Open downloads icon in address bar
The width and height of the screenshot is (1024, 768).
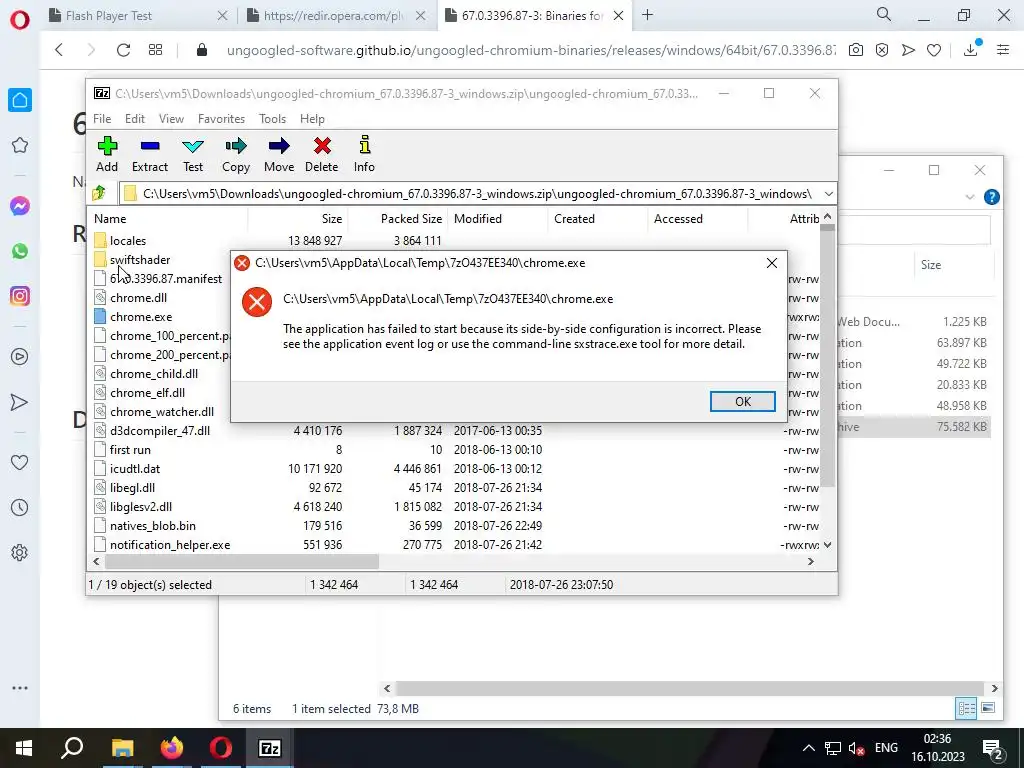(971, 49)
